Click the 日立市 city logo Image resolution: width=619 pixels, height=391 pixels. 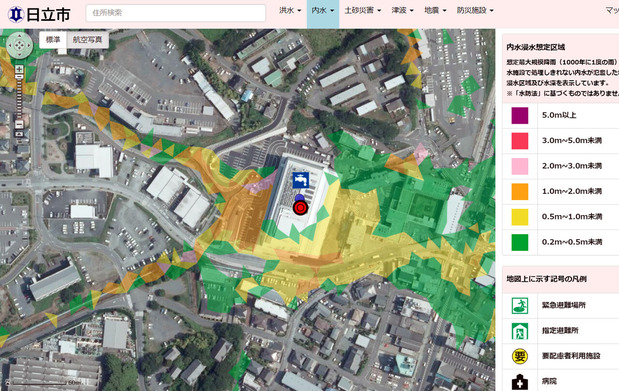click(39, 15)
